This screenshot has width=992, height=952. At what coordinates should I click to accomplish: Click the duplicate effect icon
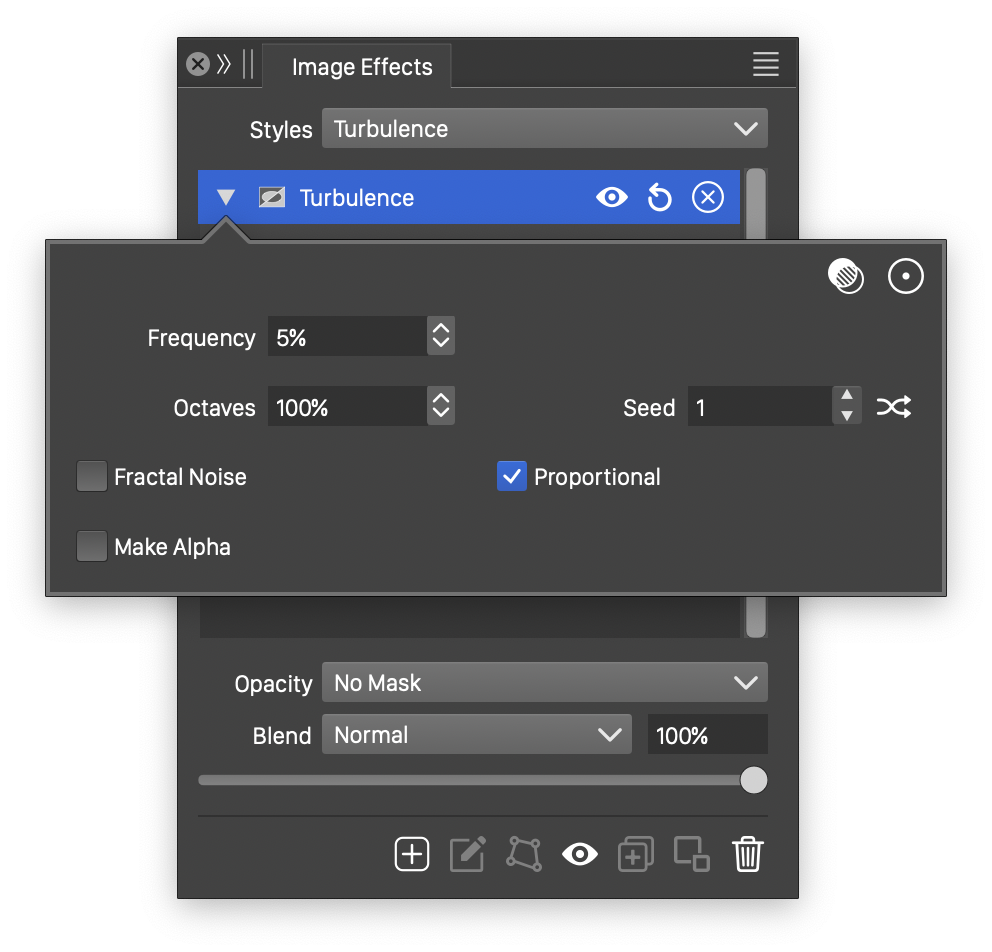click(x=636, y=854)
